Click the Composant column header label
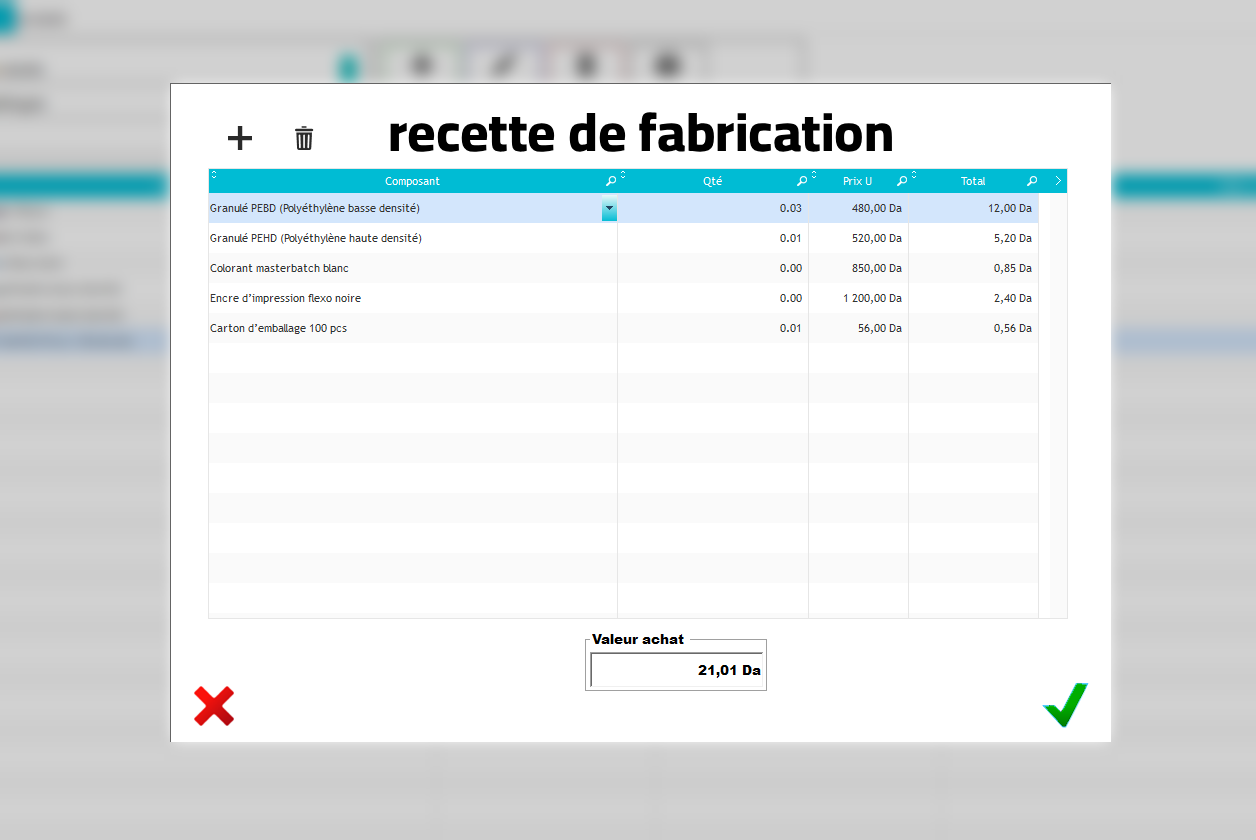1256x840 pixels. pos(412,181)
